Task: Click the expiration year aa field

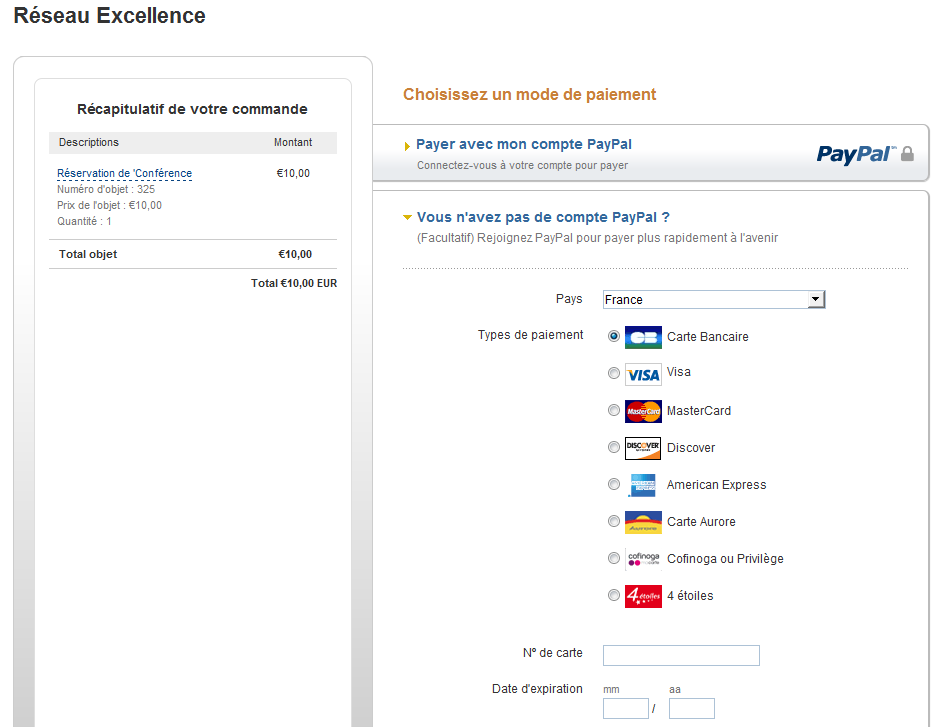Action: (x=692, y=708)
